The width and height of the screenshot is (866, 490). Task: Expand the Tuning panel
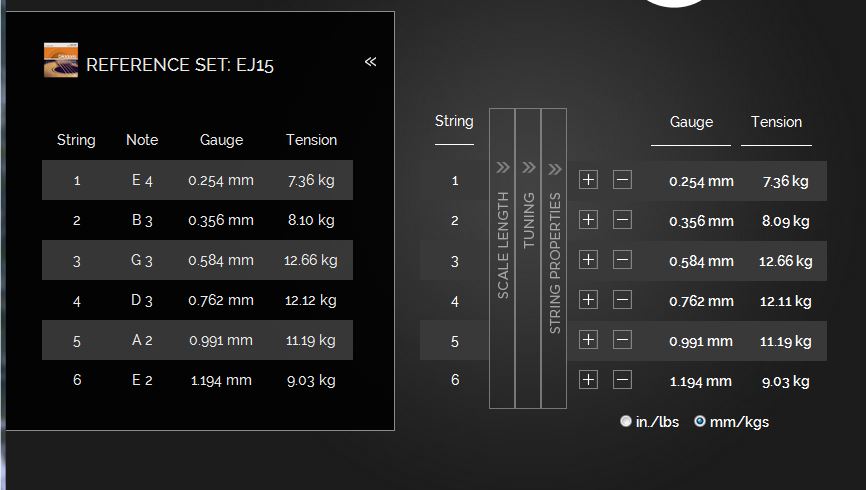(x=528, y=259)
